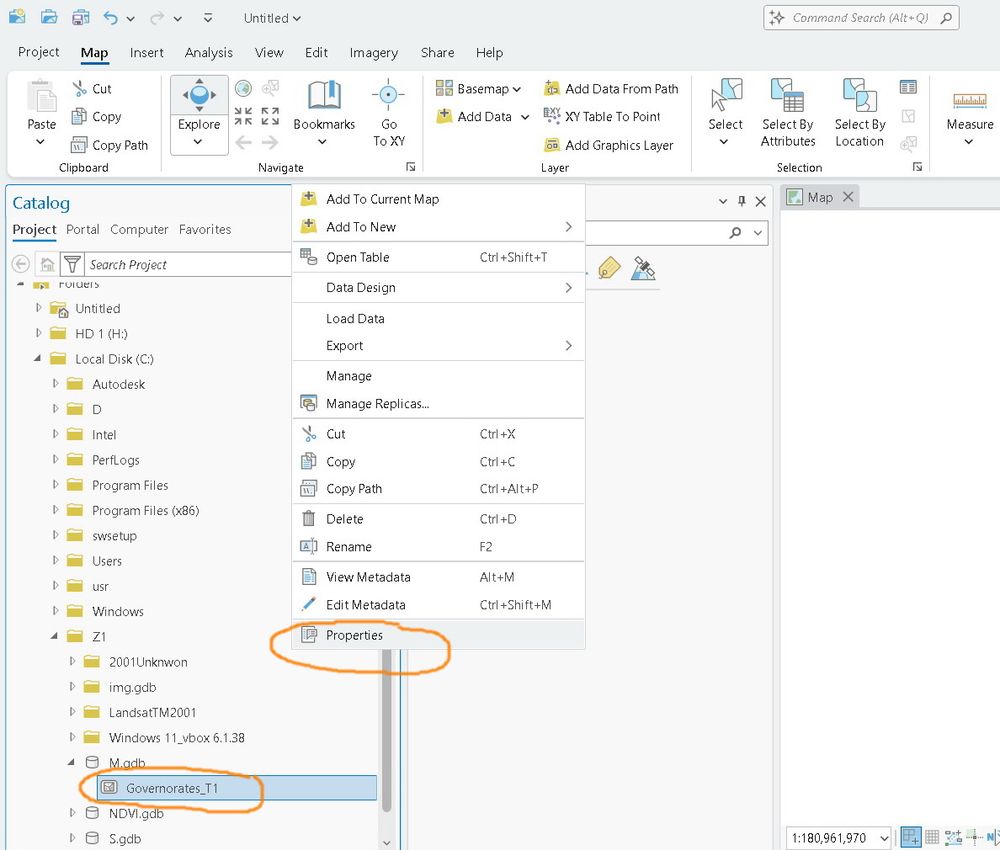Switch to the Analysis ribbon tab
Screen dimensions: 1000x850
coord(209,53)
